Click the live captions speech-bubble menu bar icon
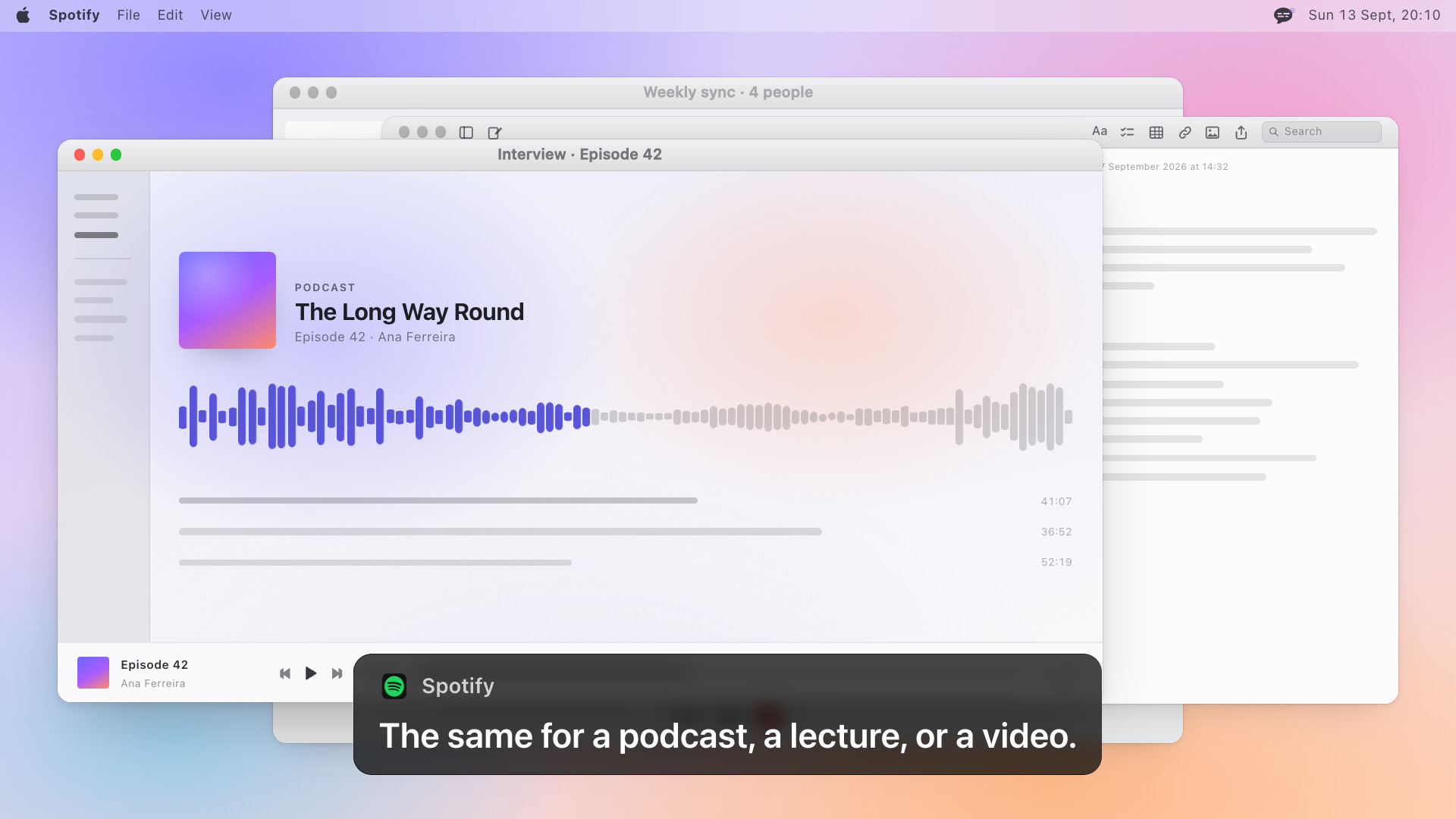The image size is (1456, 819). [1283, 15]
